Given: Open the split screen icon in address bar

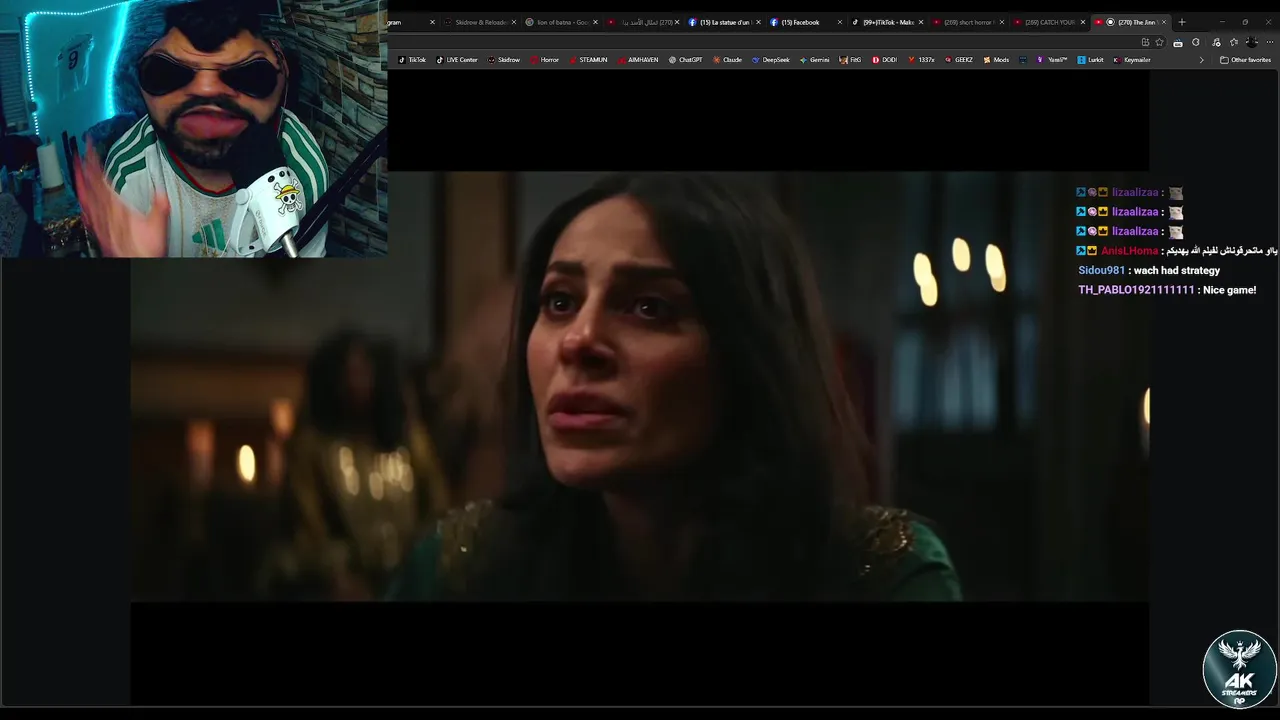Looking at the screenshot, I should pos(1145,42).
